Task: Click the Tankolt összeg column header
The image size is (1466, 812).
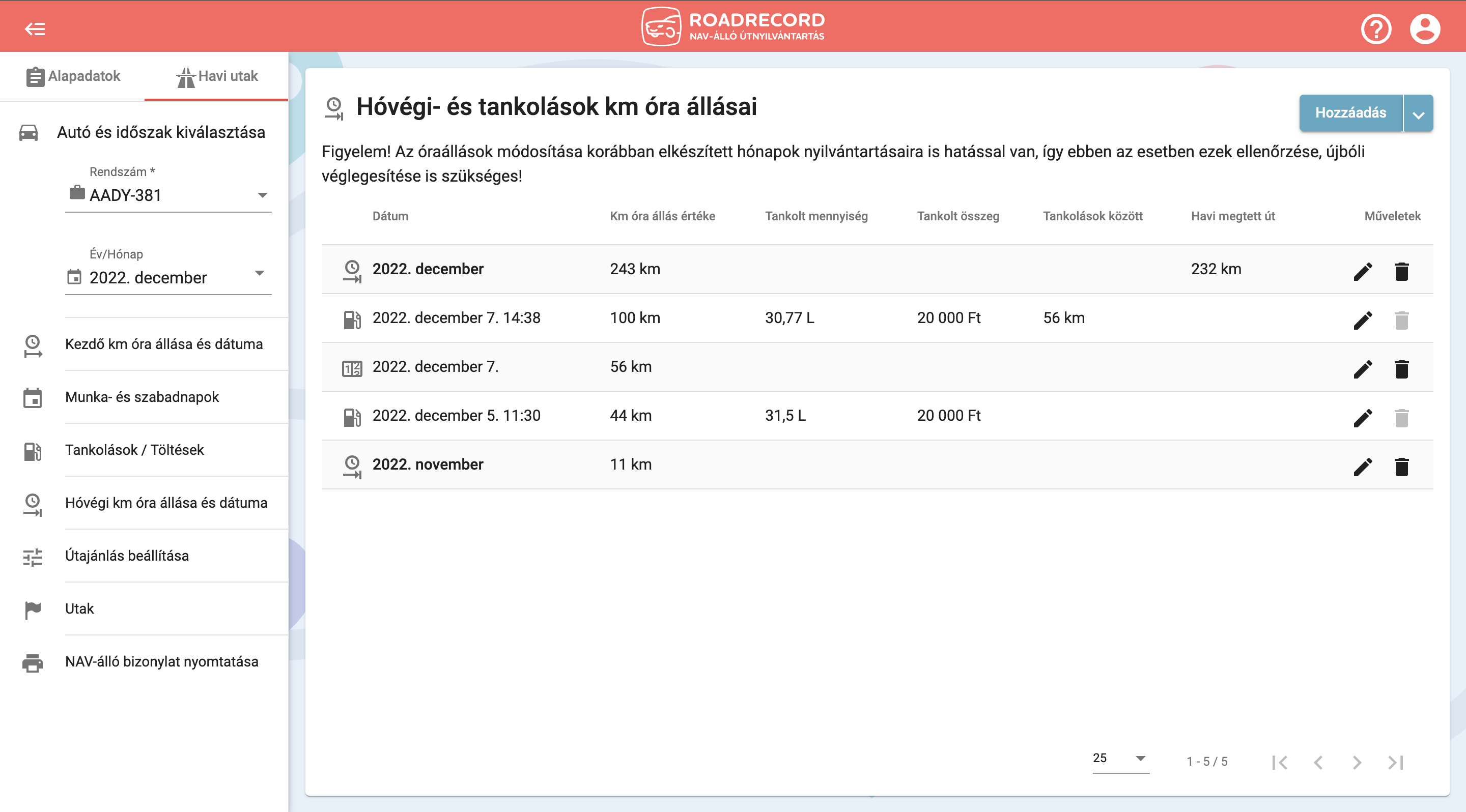Action: pyautogui.click(x=958, y=216)
